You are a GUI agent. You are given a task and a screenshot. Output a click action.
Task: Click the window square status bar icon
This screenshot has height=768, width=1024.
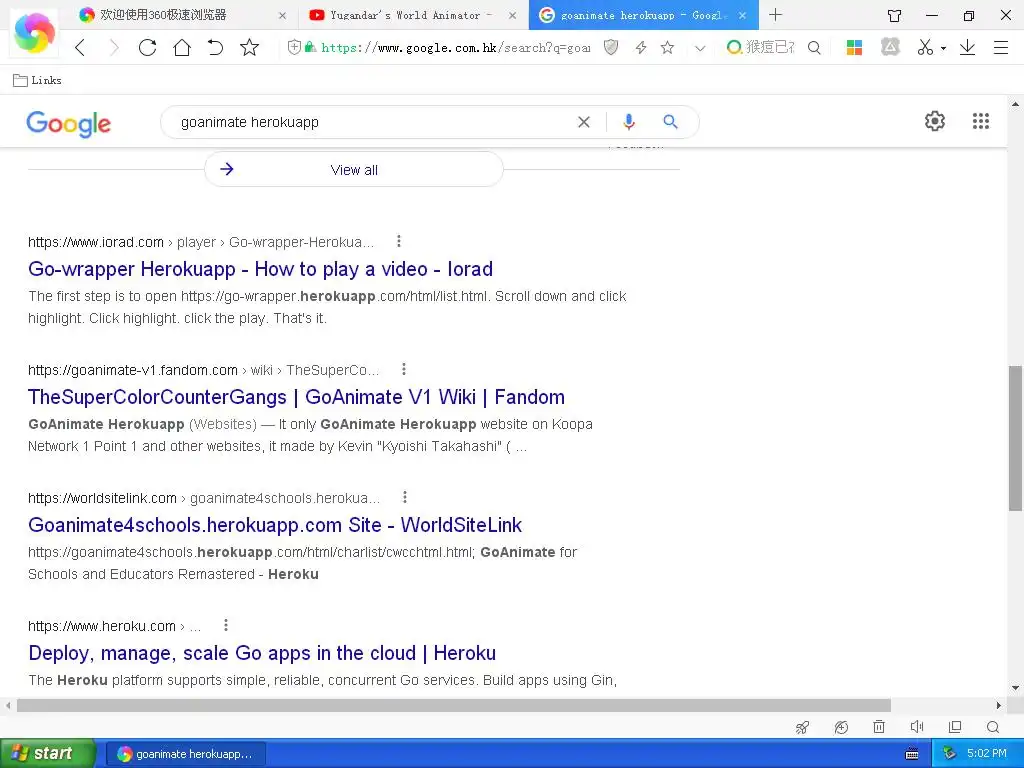(955, 727)
